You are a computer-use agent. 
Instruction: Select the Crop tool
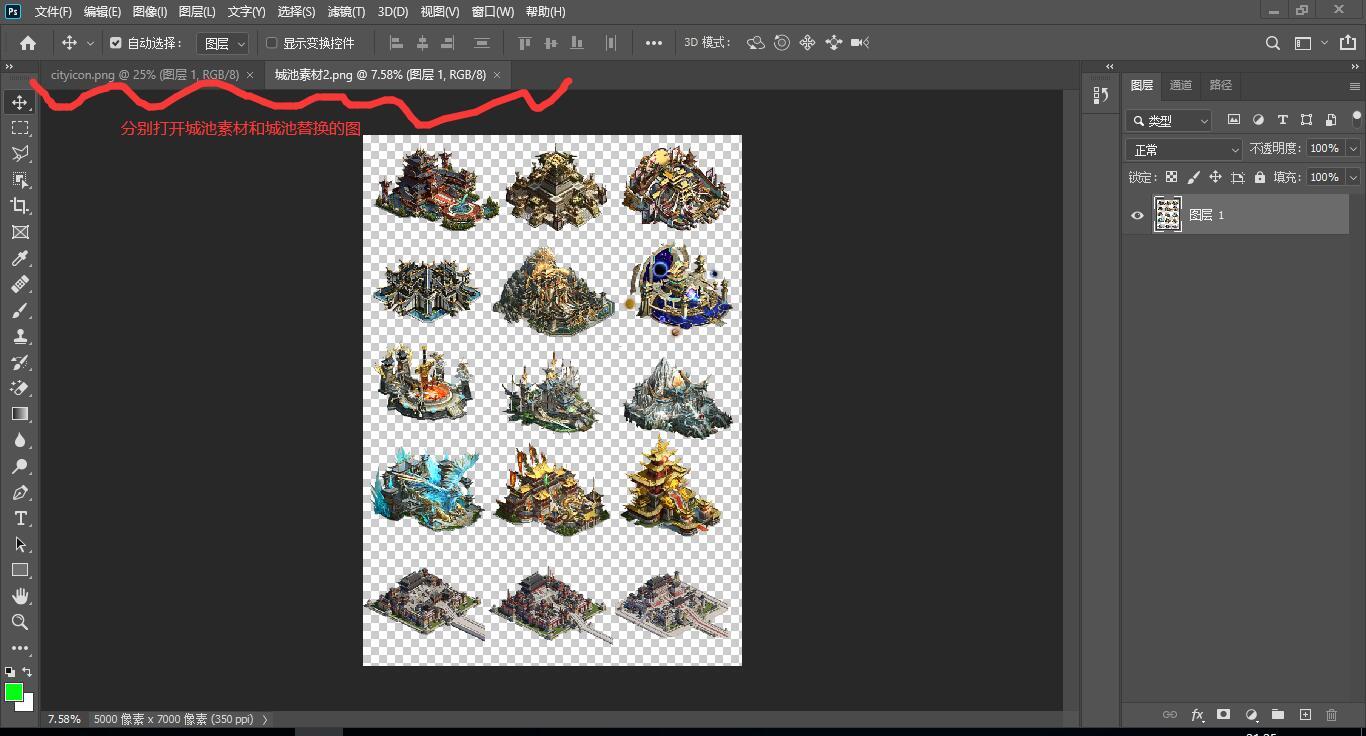[20, 206]
